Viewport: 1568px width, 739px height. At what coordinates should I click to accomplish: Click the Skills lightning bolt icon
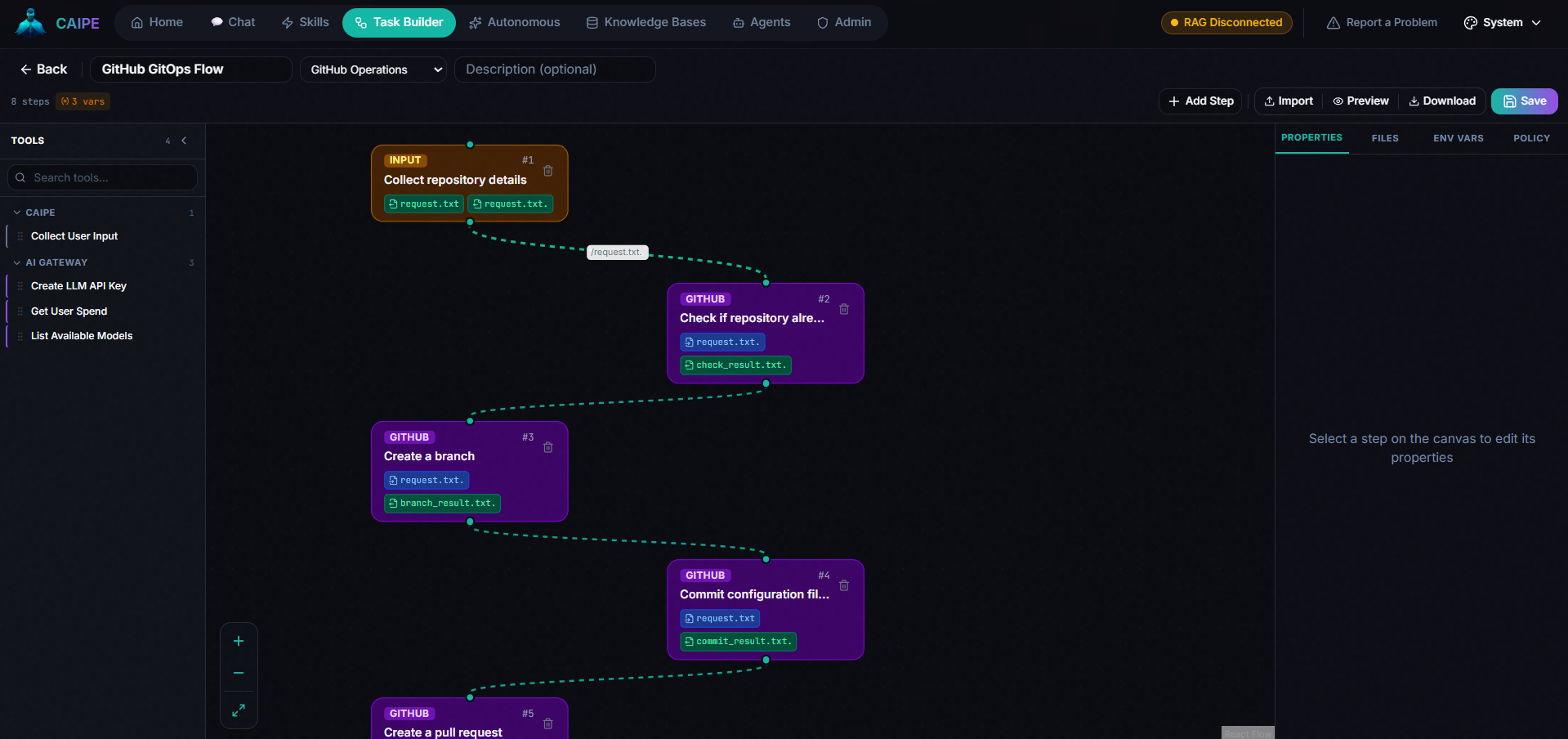(287, 22)
